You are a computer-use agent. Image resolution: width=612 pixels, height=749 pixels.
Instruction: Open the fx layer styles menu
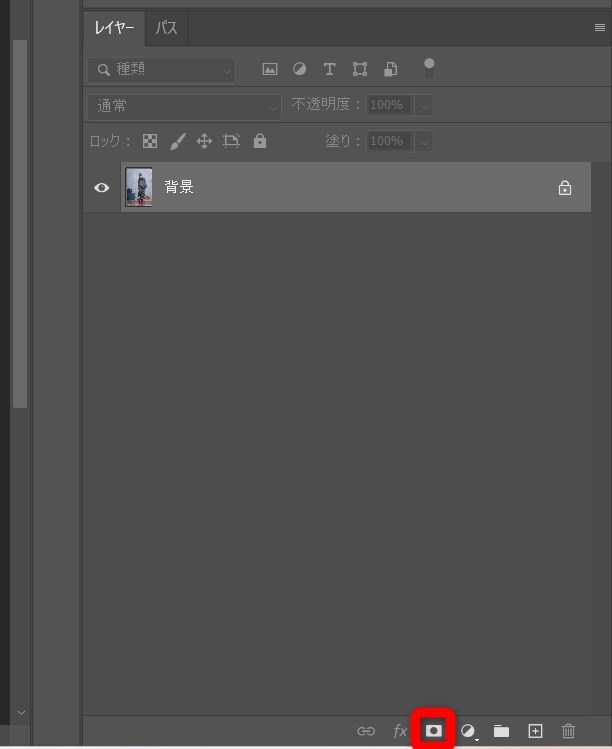pyautogui.click(x=400, y=731)
